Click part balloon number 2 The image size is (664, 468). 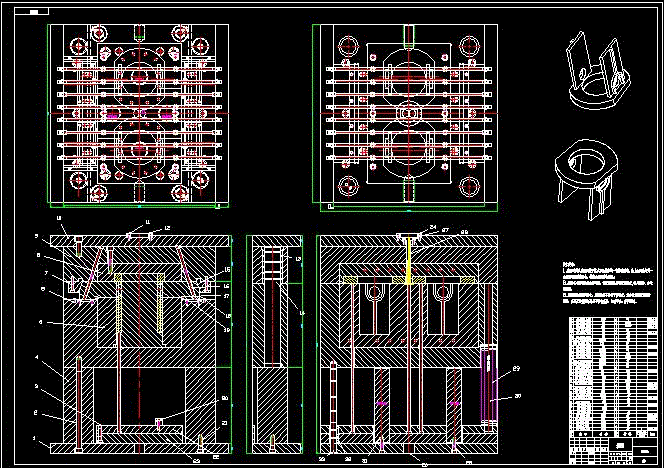coord(36,413)
